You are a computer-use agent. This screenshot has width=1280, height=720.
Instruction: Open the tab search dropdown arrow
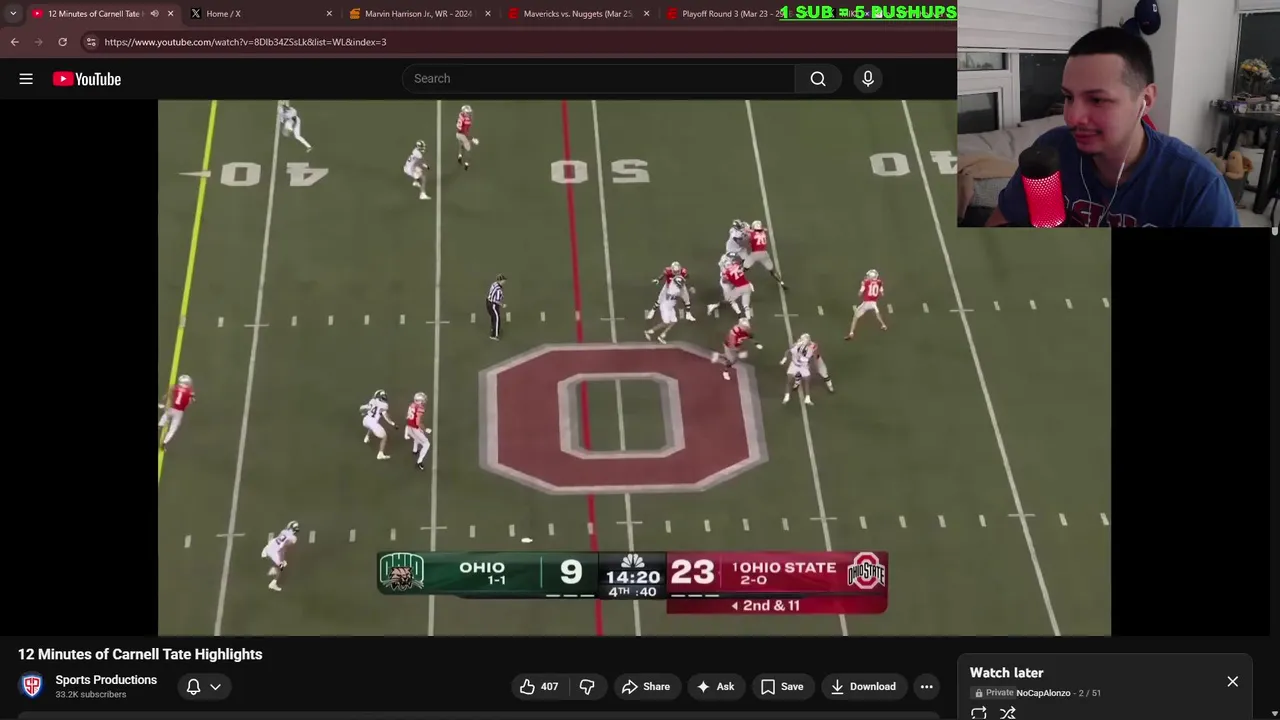coord(13,14)
